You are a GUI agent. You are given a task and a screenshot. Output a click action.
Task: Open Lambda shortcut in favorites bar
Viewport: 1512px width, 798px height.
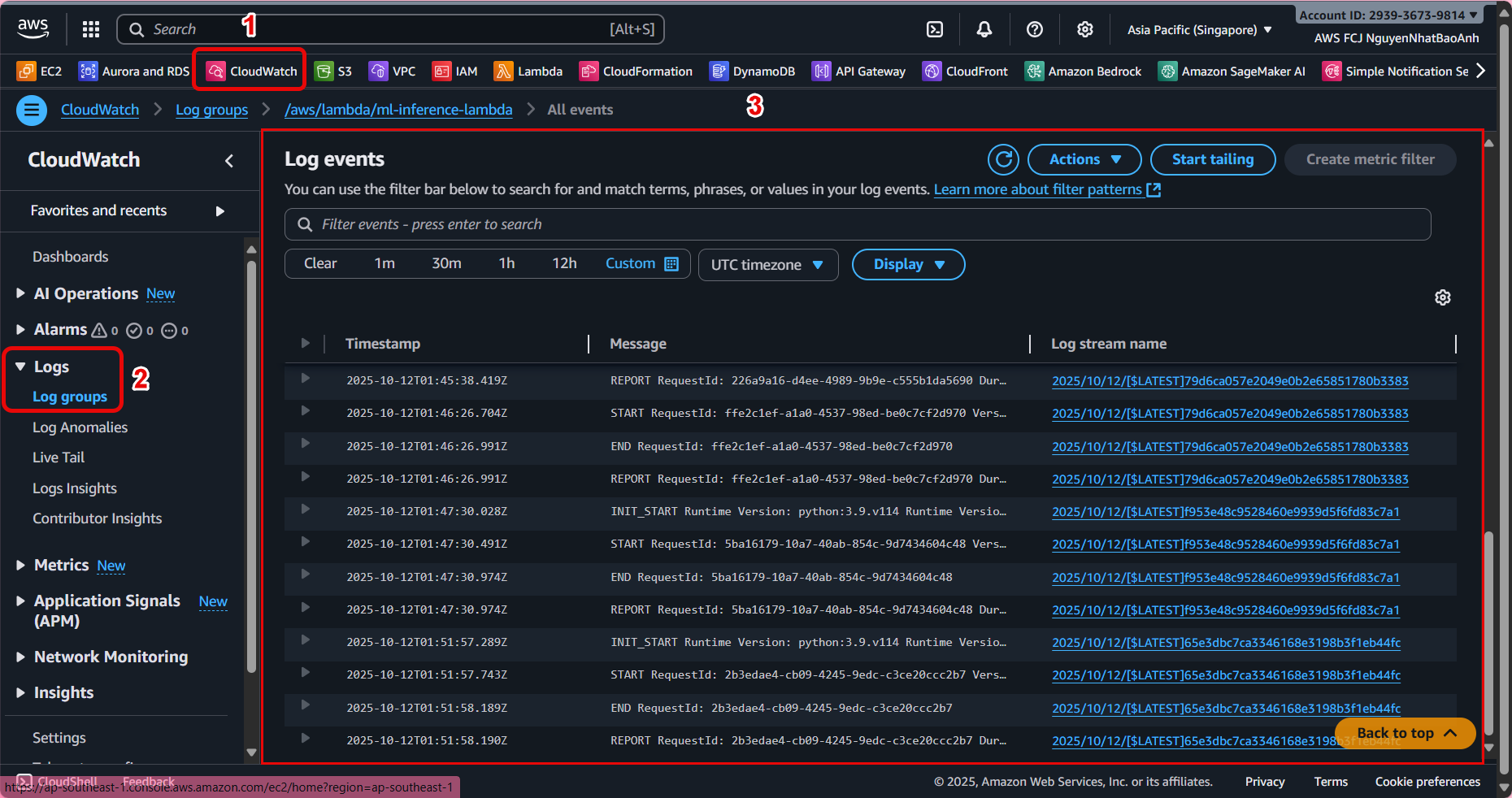[x=528, y=72]
